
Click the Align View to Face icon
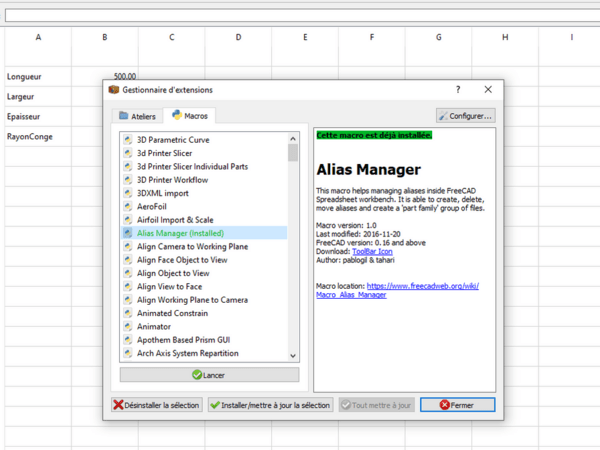pos(128,286)
